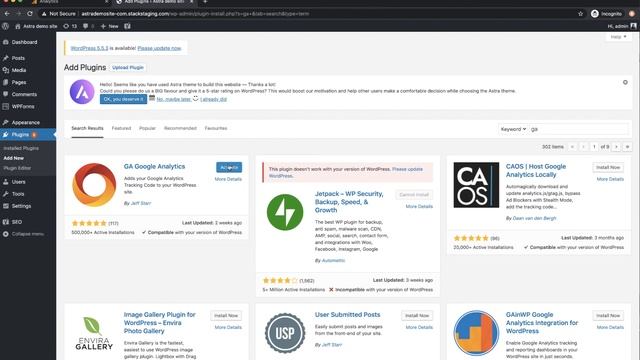Open the Settings menu

[x=21, y=206]
